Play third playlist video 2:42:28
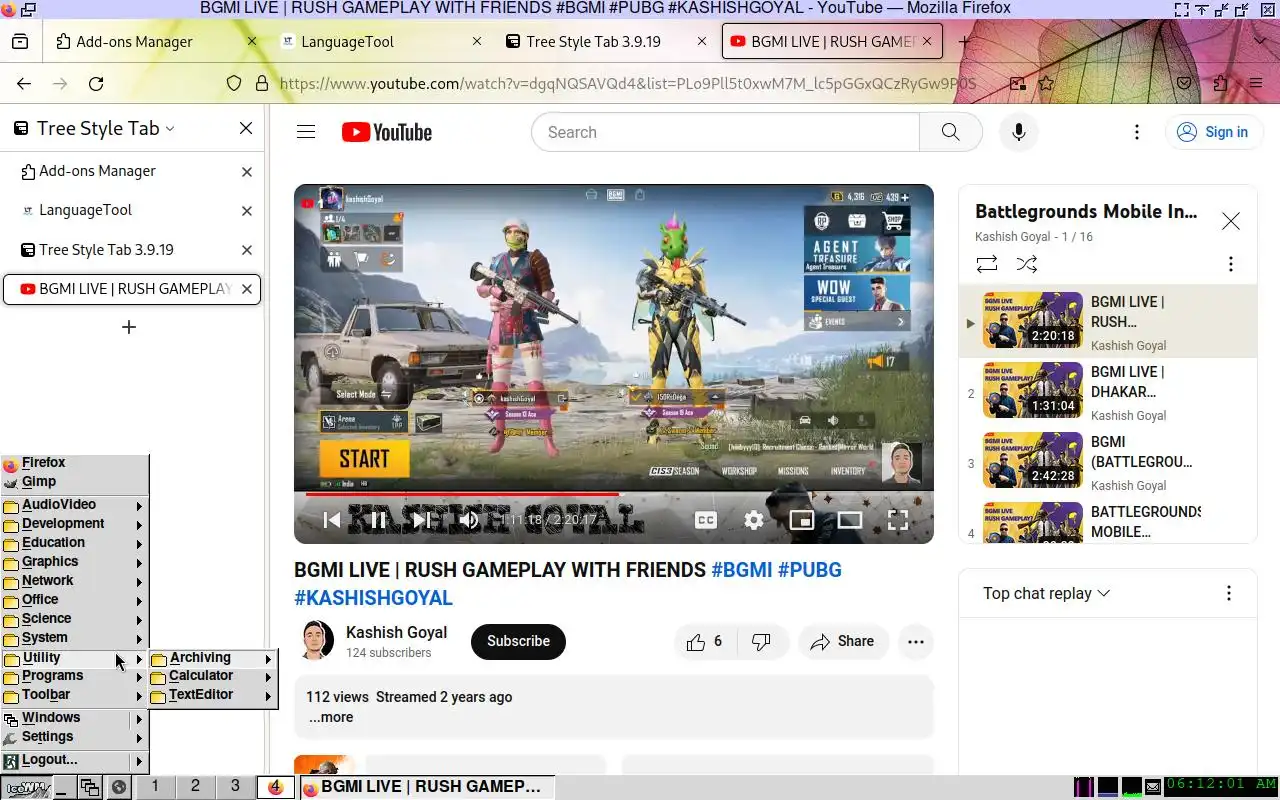The image size is (1280, 800). (1032, 460)
